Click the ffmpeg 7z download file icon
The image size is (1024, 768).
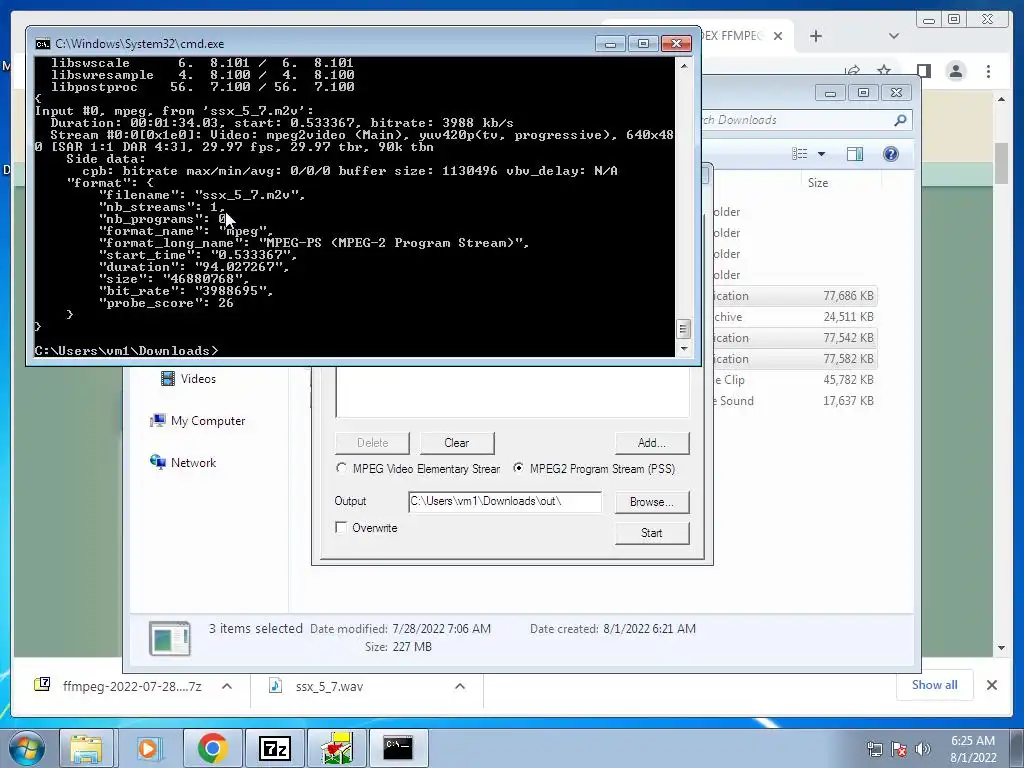pyautogui.click(x=42, y=684)
